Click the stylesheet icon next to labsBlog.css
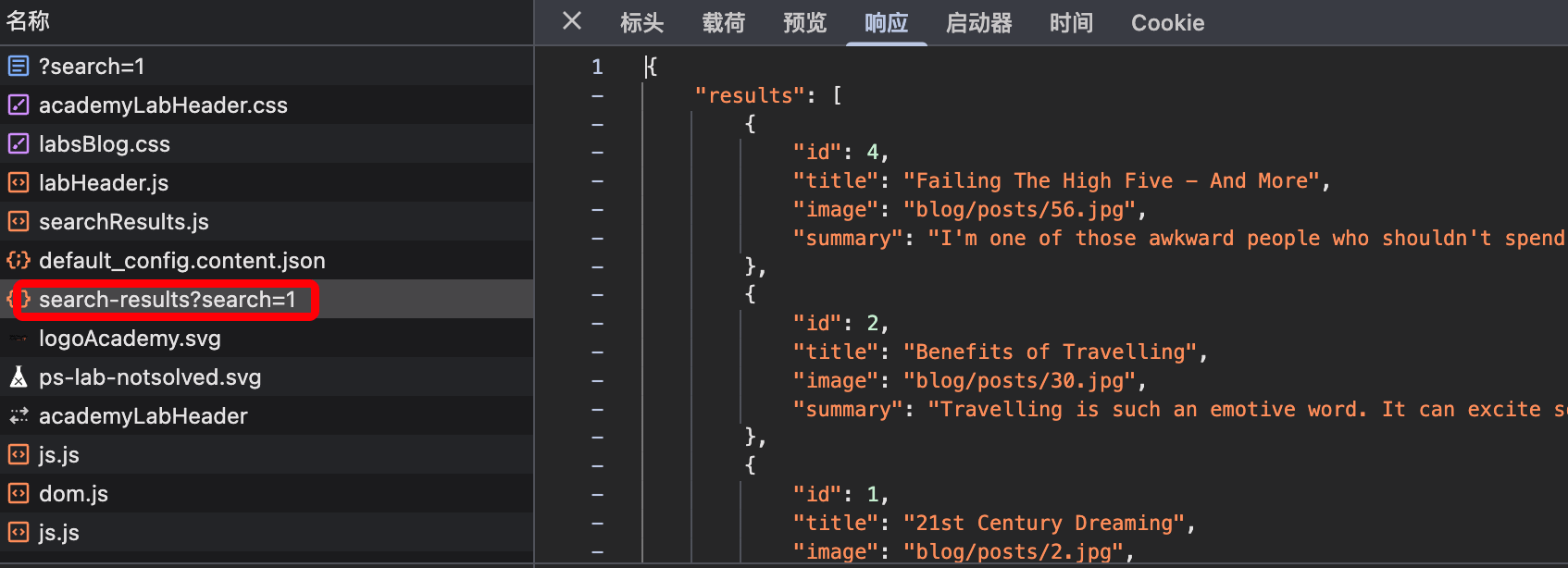This screenshot has height=568, width=1568. click(19, 144)
